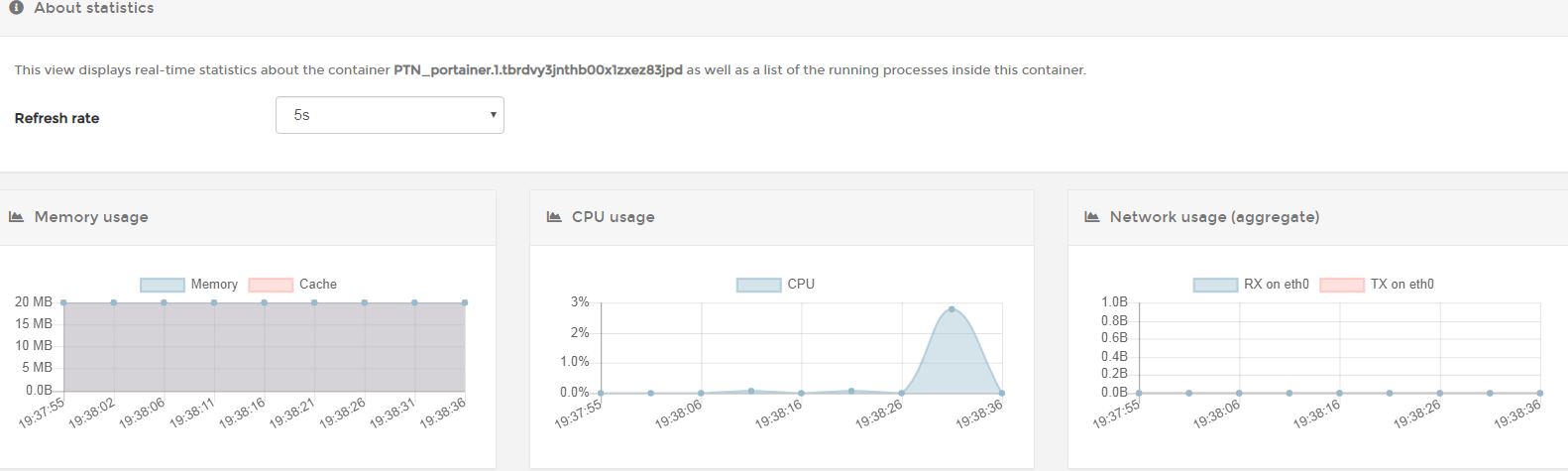Click the container name PTN_portainer text
The height and width of the screenshot is (471, 1568).
[537, 70]
